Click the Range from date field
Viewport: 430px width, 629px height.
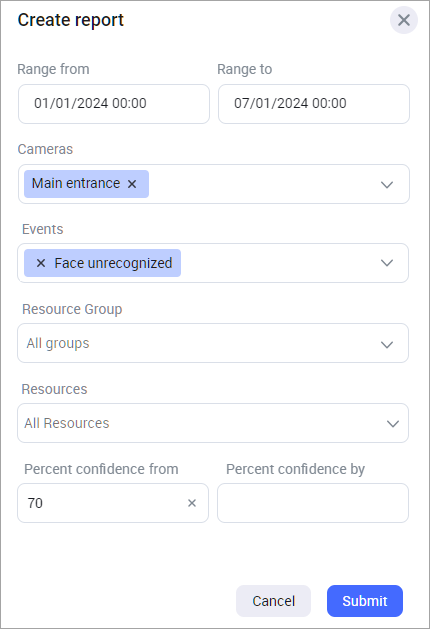click(x=114, y=104)
